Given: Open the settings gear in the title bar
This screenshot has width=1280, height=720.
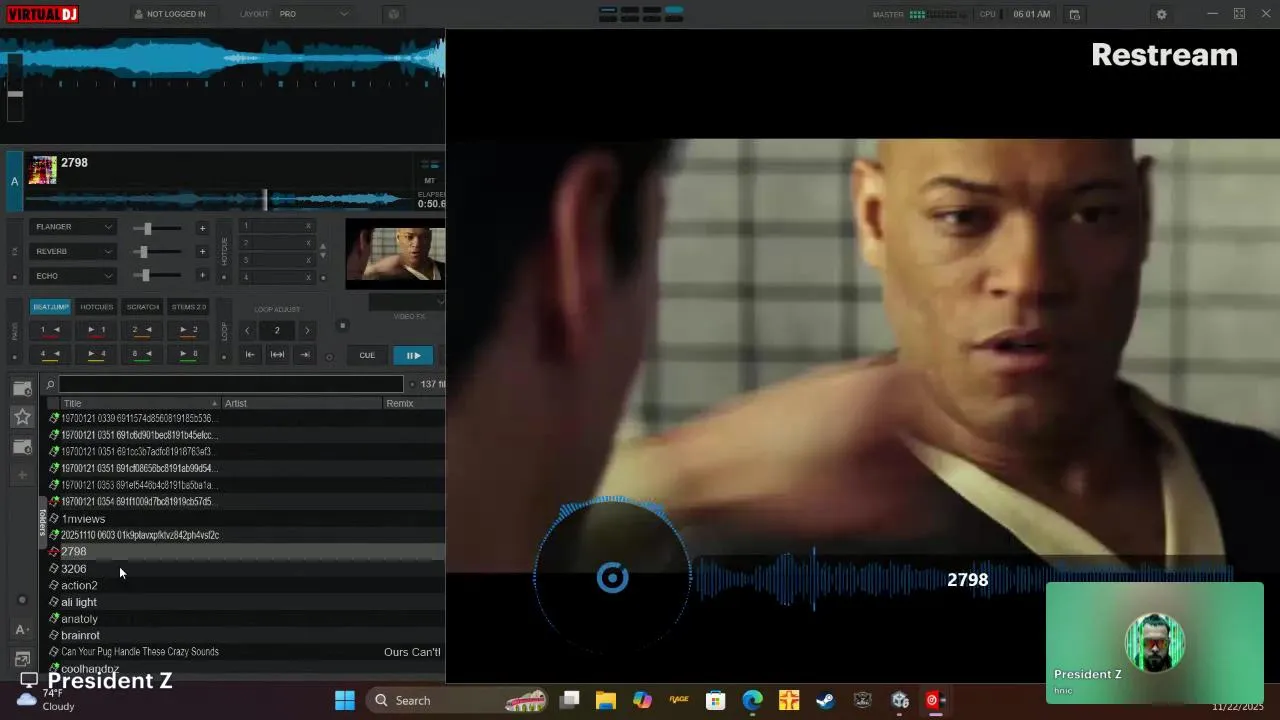Looking at the screenshot, I should pyautogui.click(x=1161, y=14).
